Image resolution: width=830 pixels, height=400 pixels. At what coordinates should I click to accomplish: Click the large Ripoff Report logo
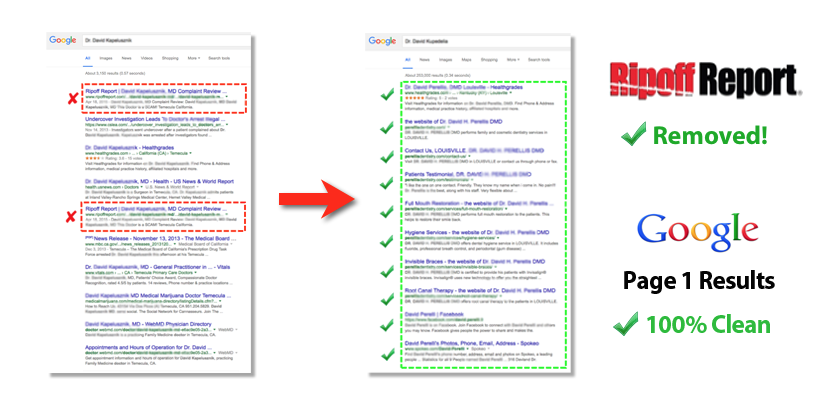click(705, 80)
